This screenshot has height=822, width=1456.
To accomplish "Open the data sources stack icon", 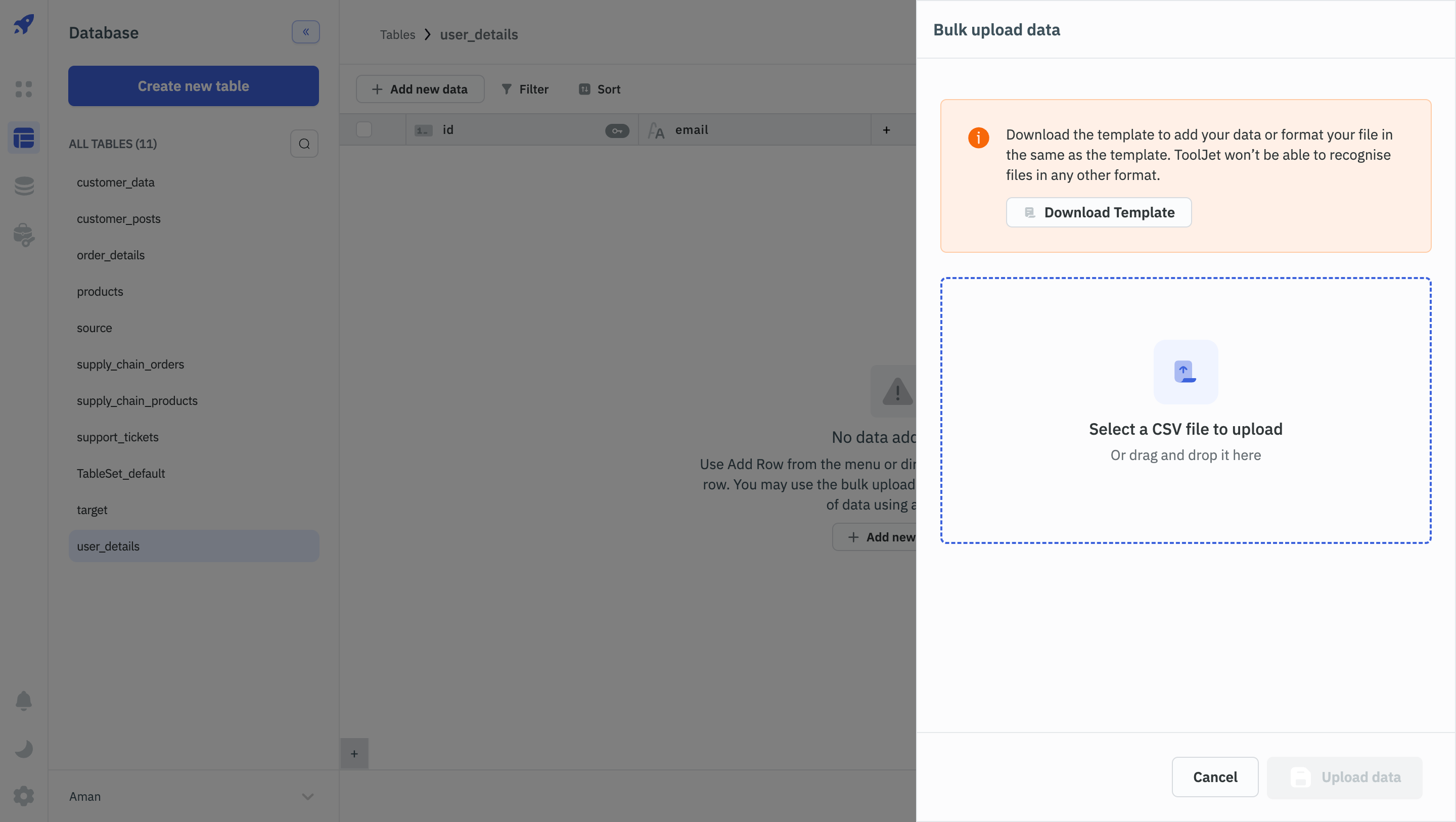I will 24,186.
